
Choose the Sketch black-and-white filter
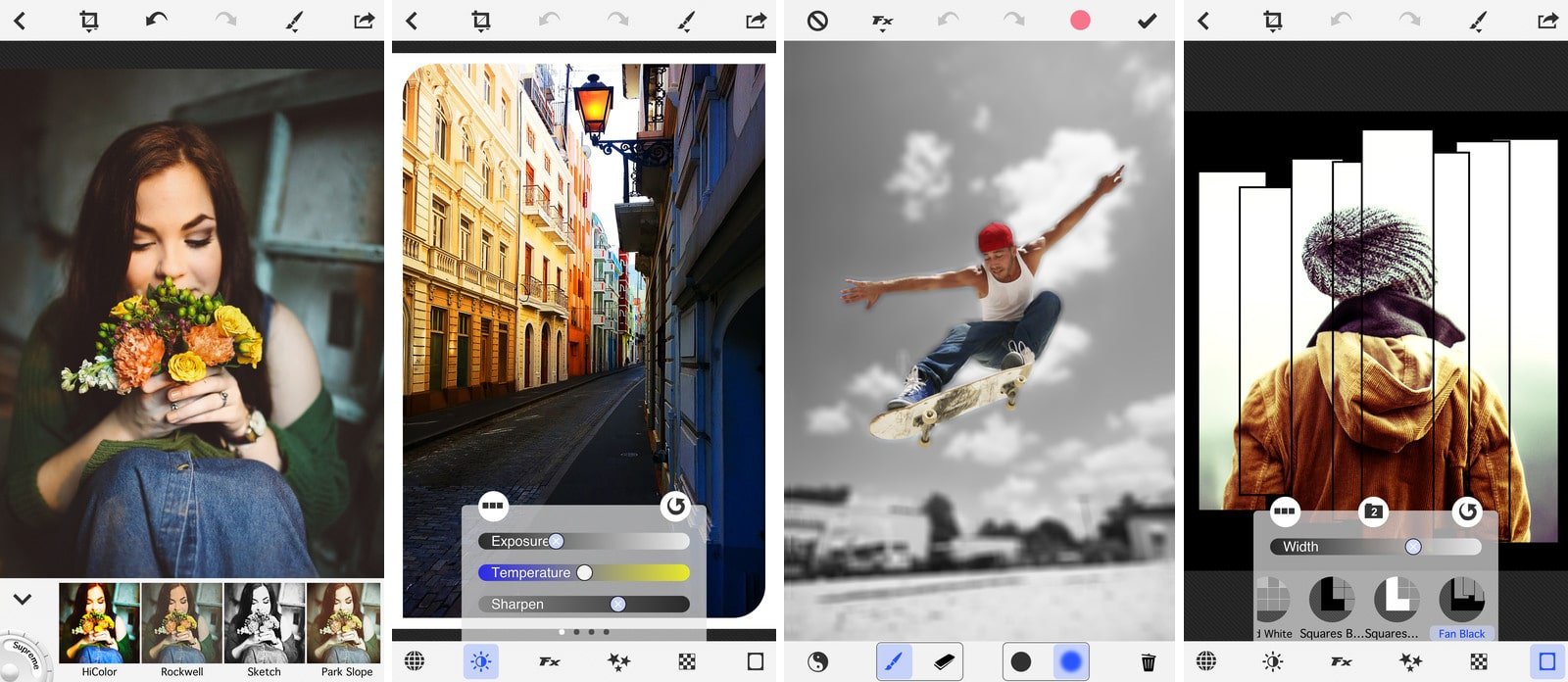tap(264, 630)
